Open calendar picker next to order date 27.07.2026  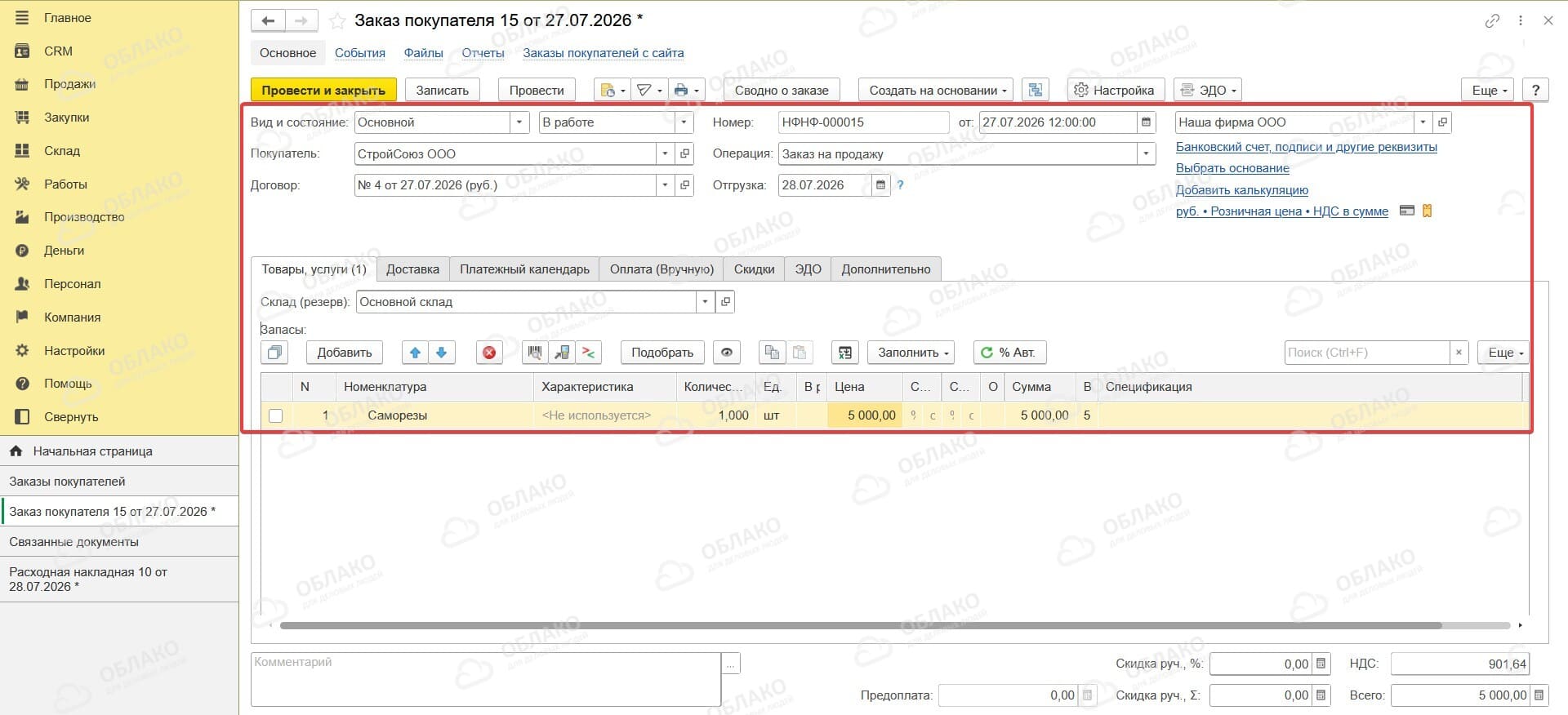coord(1147,122)
